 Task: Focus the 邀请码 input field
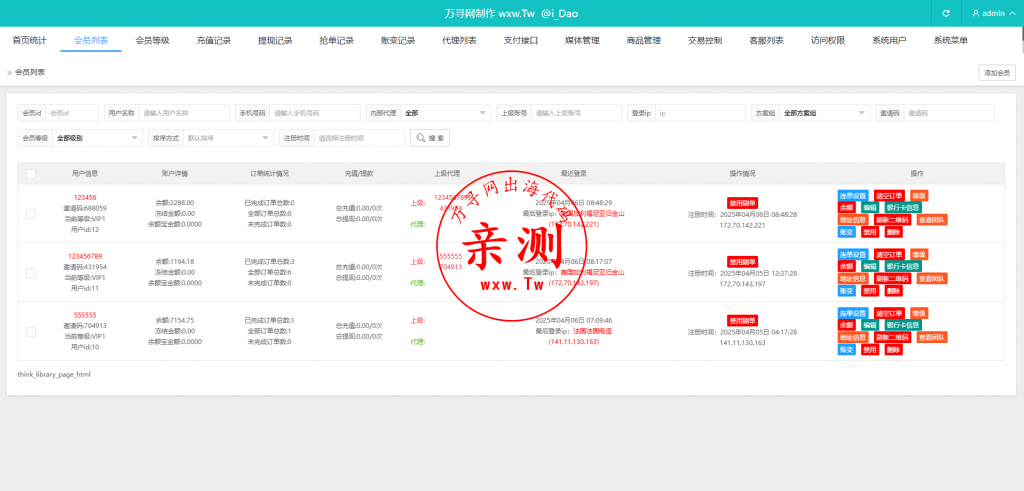(949, 113)
